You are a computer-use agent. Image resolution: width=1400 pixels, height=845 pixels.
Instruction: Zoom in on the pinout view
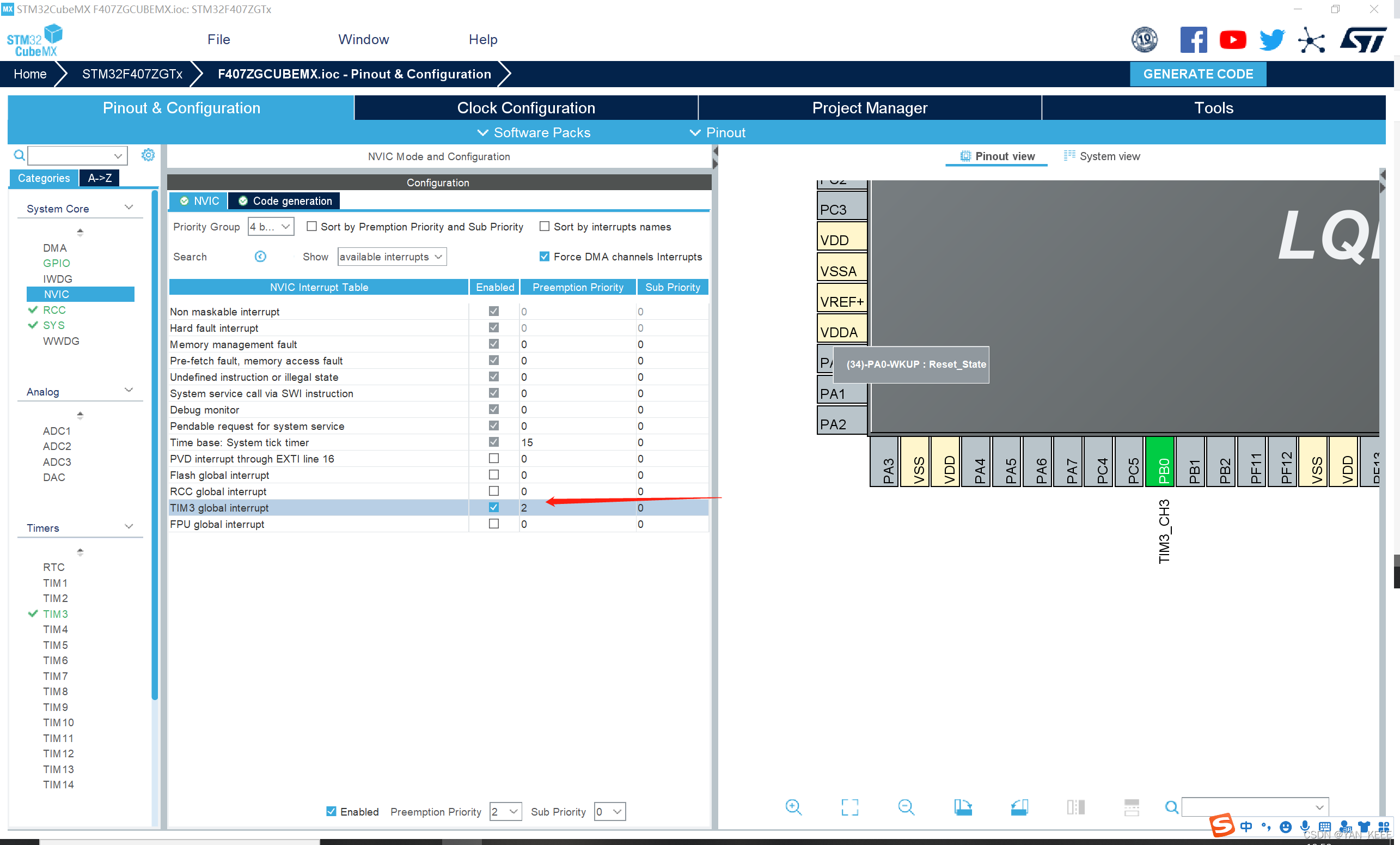coord(793,807)
